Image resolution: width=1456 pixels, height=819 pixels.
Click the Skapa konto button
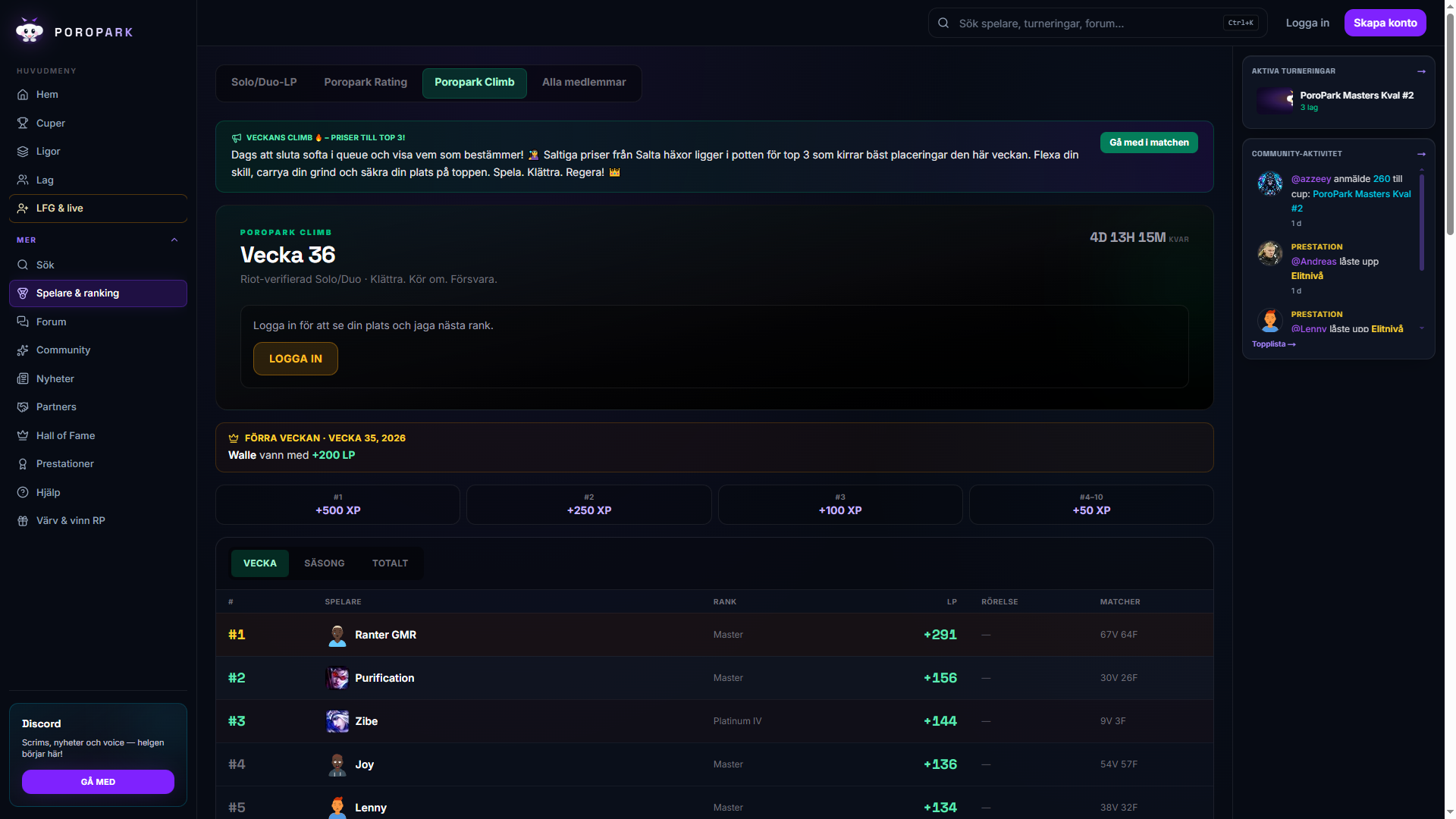[1385, 23]
